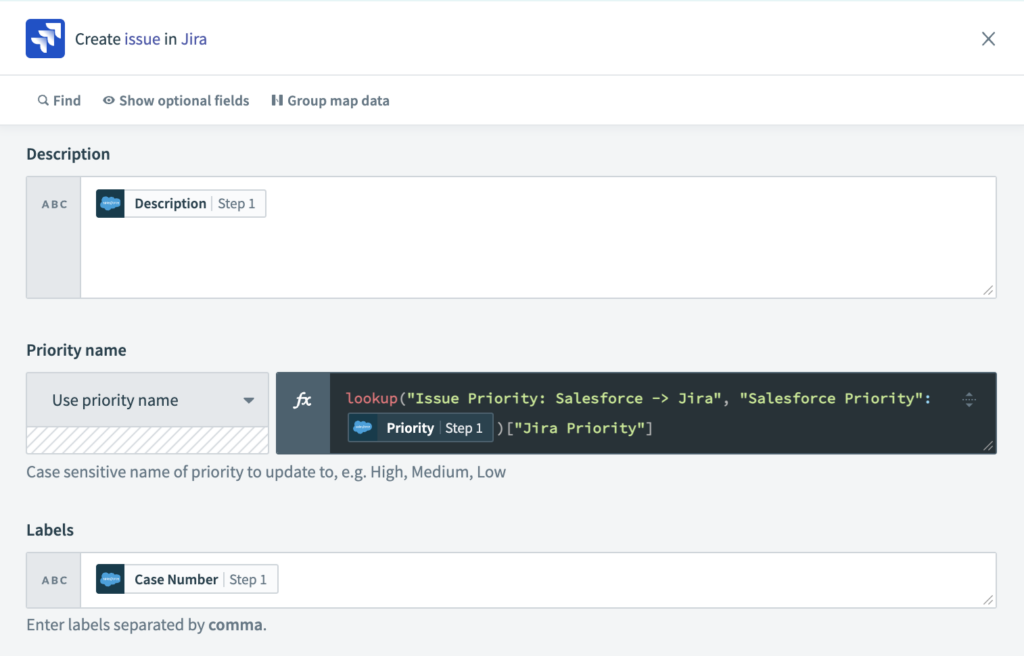
Task: Click the Jira logo icon in the header
Action: (x=43, y=38)
